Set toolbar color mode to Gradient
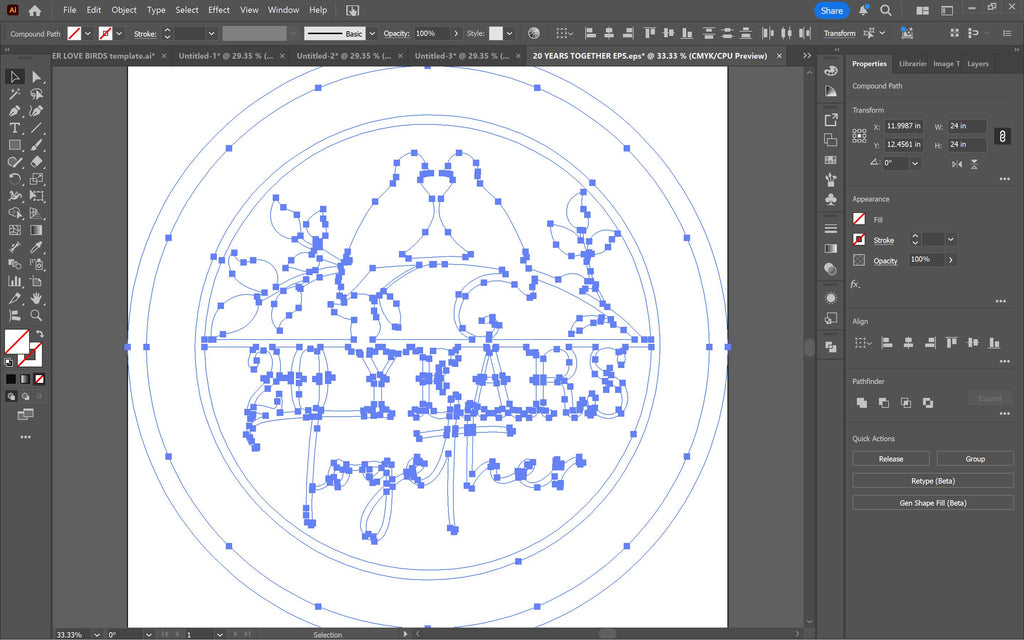 coord(25,379)
